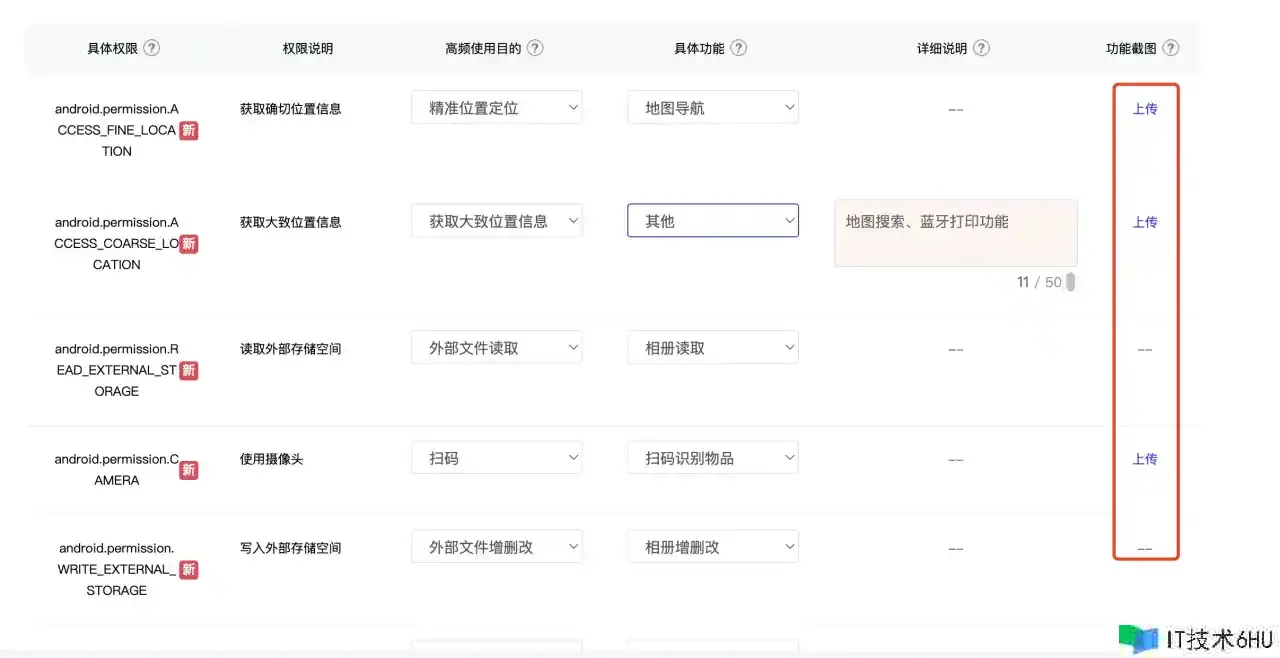
Task: Click 上传 link for ACCESS_COARSE_LOCATION row
Action: [1145, 222]
